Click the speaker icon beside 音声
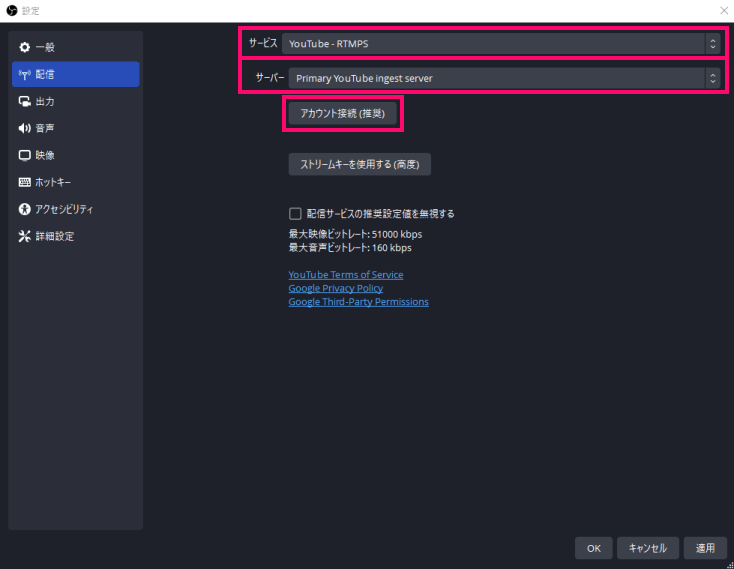The image size is (734, 569). [x=24, y=128]
